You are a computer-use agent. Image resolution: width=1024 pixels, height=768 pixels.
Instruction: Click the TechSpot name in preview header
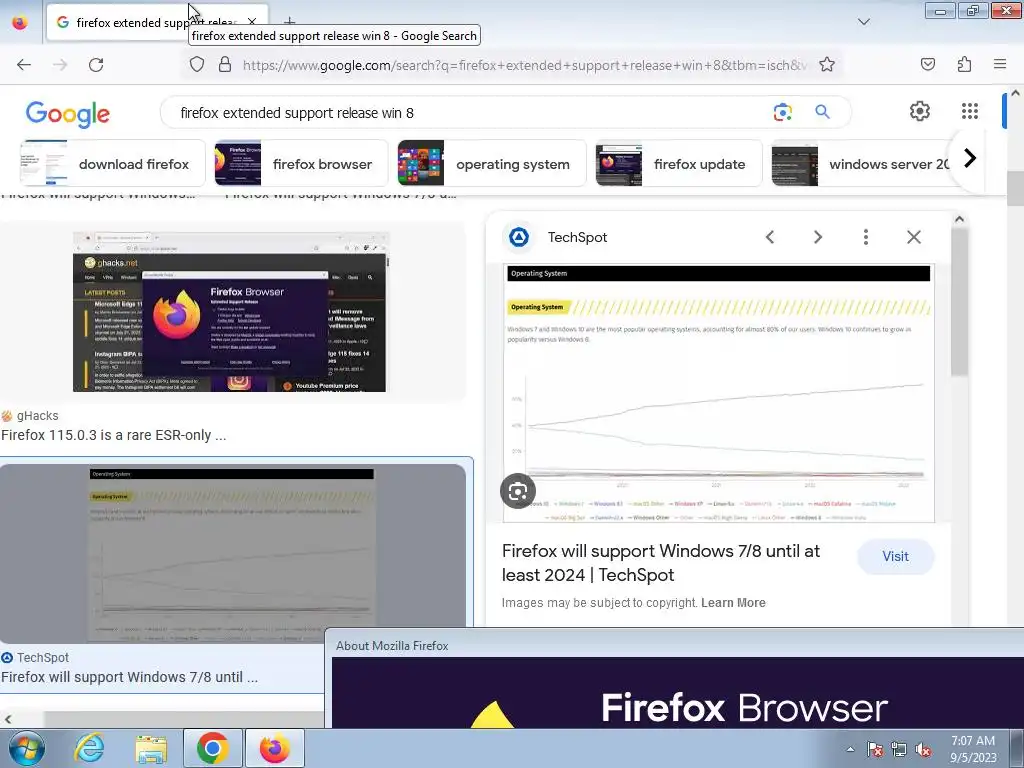click(x=577, y=237)
